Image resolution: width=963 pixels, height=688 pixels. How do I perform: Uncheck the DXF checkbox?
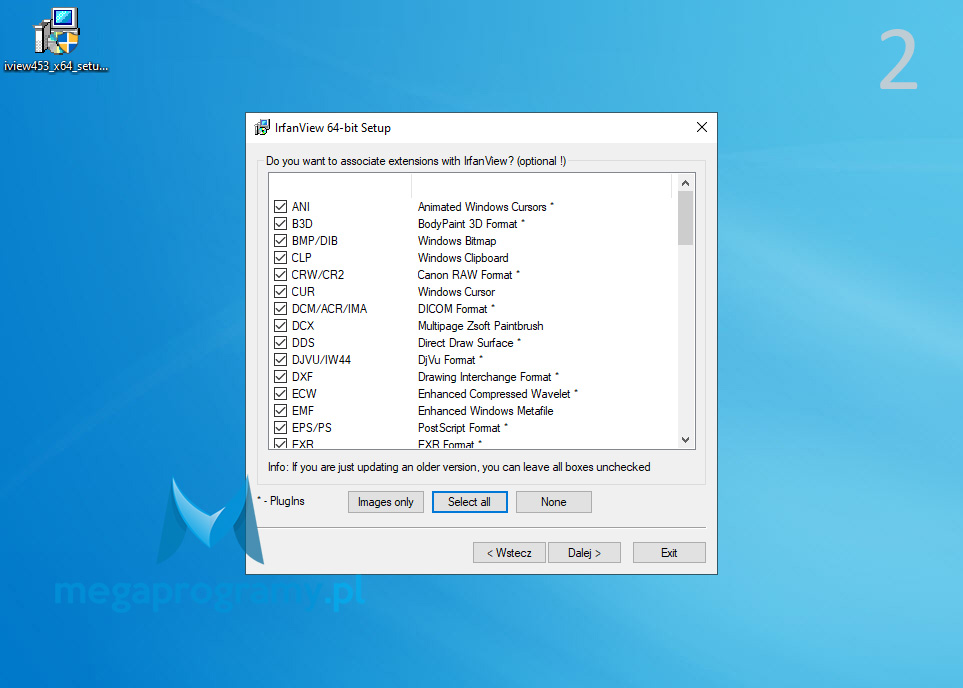pyautogui.click(x=281, y=377)
